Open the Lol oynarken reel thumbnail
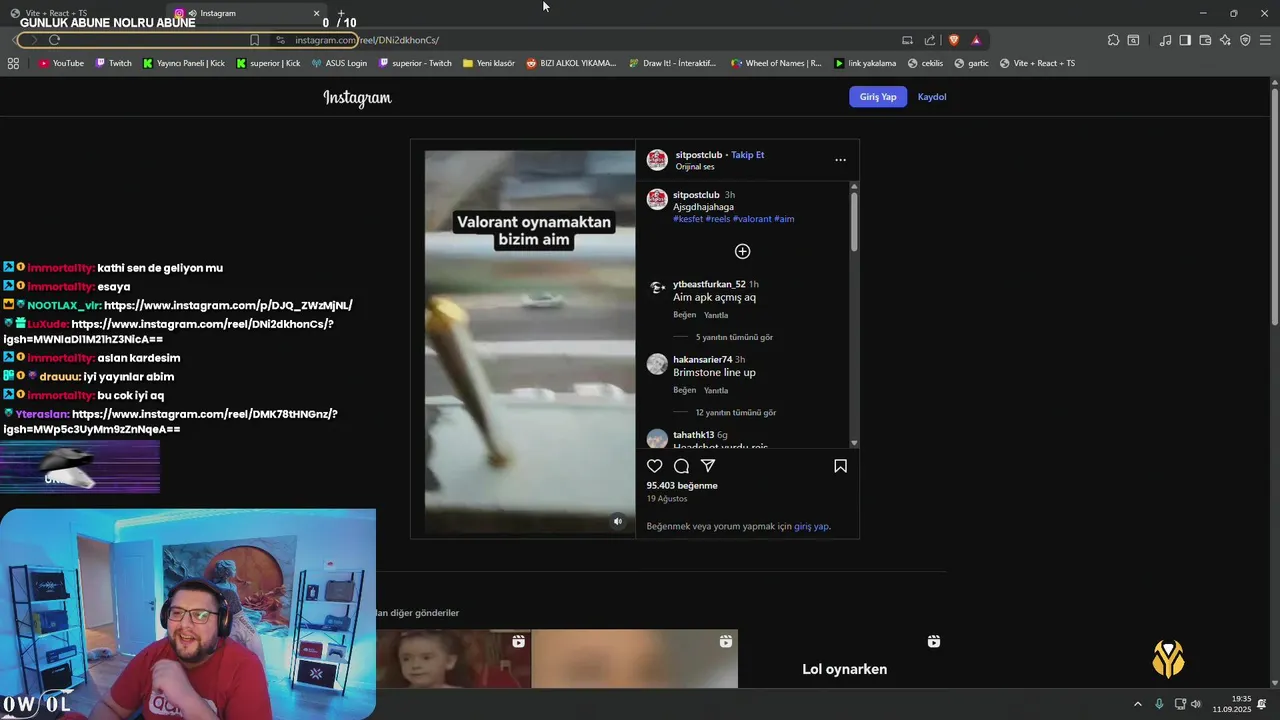Screen dimensions: 1280x720 tap(845, 658)
